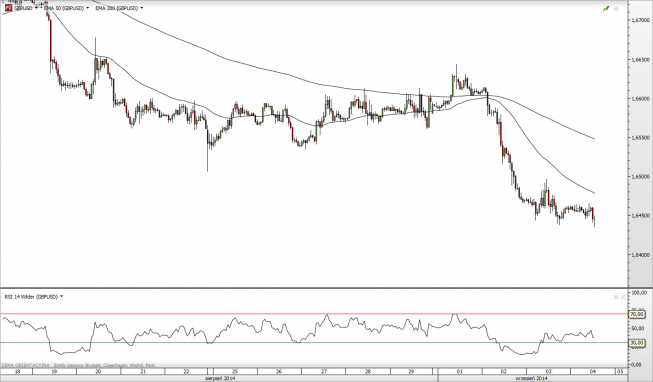Select day 19 on the time axis
The image size is (653, 382).
coord(54,371)
